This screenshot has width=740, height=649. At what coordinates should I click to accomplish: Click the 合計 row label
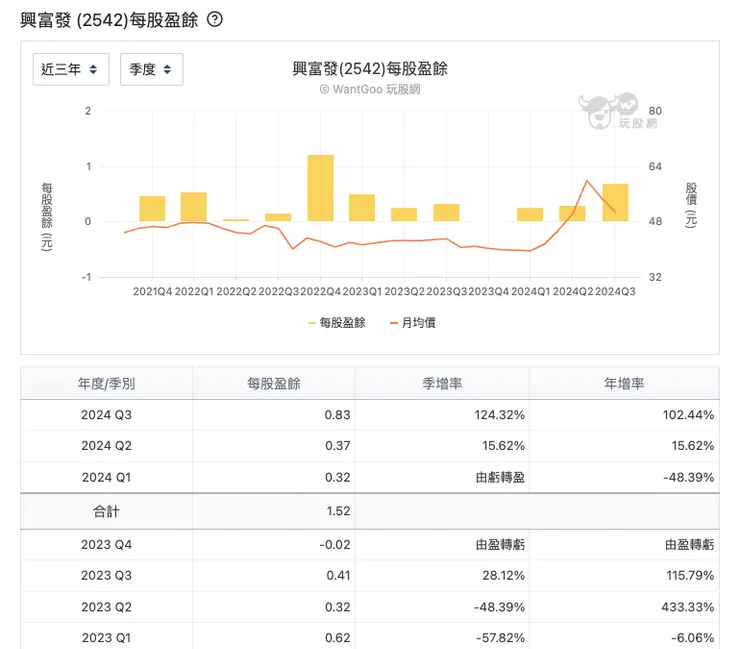(106, 511)
